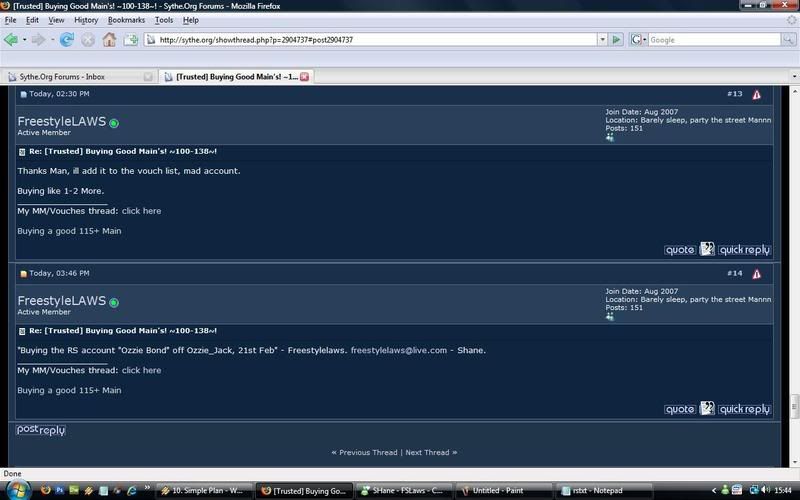Click the MSN icon in post #14 profile
Viewport: 800px width, 500px height.
(610, 317)
